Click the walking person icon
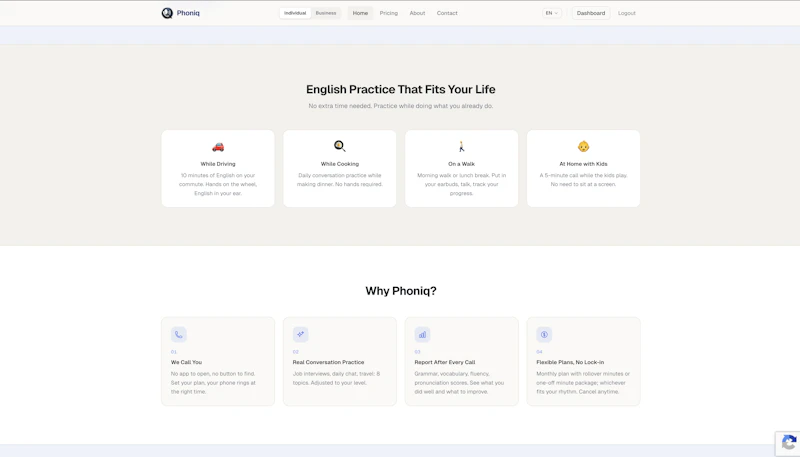Screen dimensions: 800x457 click(x=461, y=147)
